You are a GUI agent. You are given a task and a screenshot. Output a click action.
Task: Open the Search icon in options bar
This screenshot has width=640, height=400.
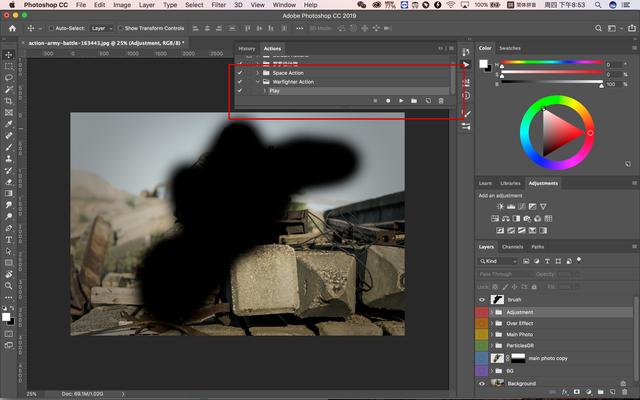pos(598,28)
